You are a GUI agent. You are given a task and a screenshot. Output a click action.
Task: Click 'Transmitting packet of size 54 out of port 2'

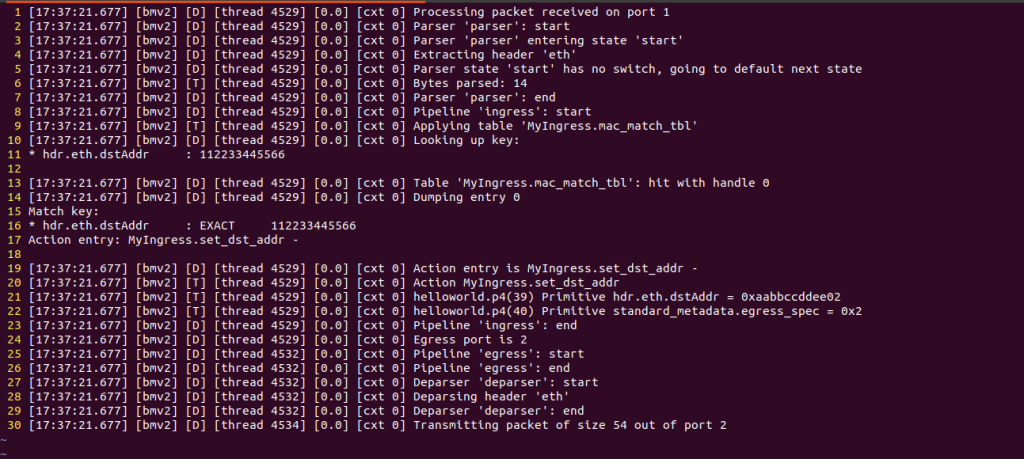pyautogui.click(x=570, y=426)
